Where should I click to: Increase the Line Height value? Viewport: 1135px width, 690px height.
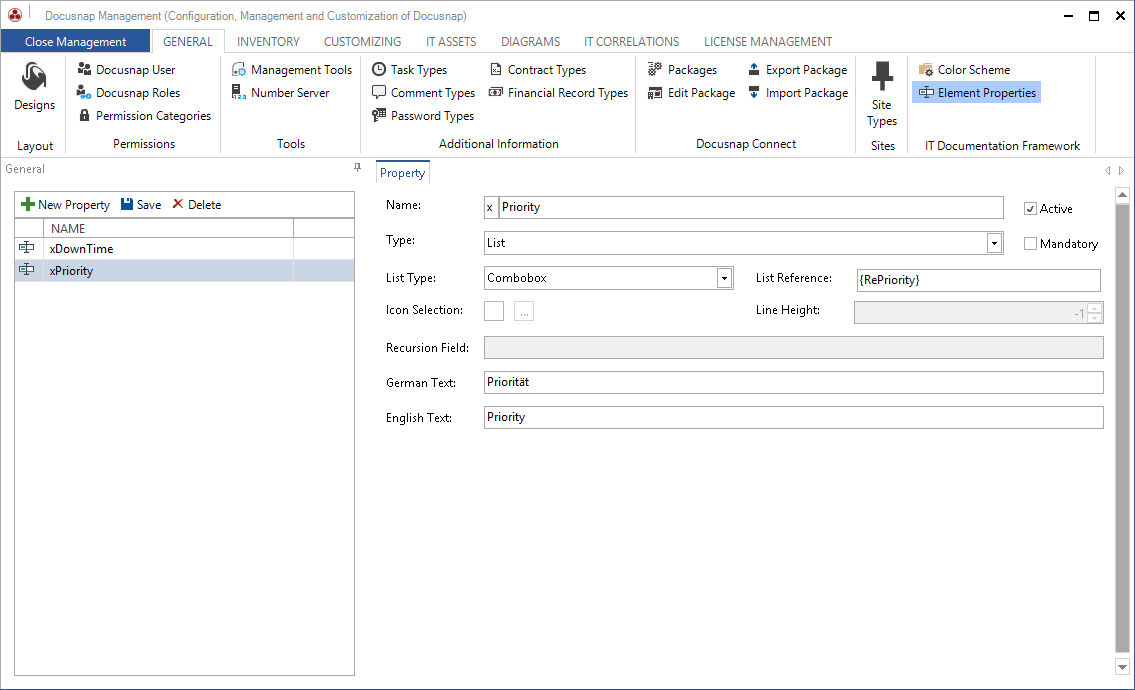pyautogui.click(x=1094, y=308)
